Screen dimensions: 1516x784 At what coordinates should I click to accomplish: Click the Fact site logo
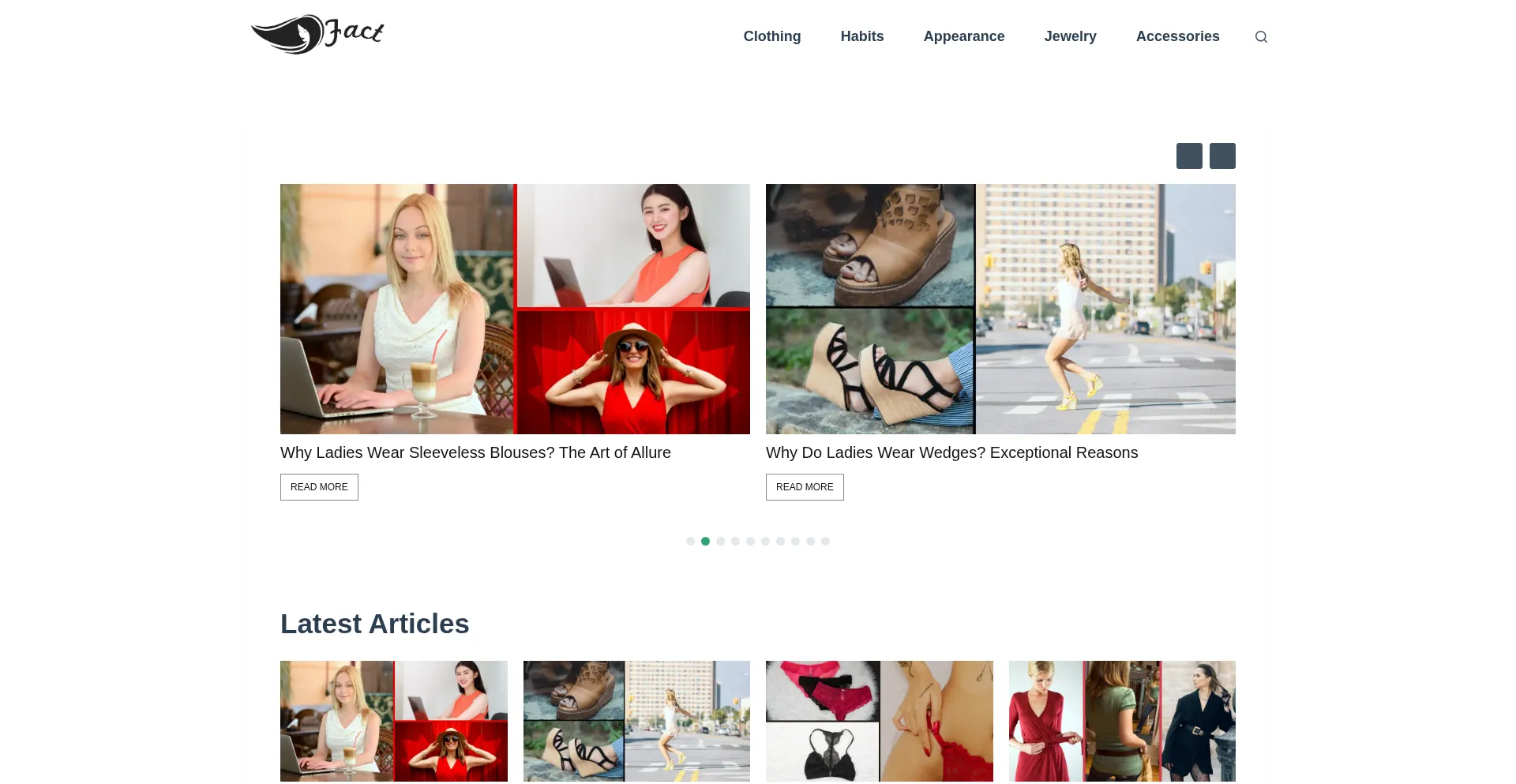tap(317, 35)
